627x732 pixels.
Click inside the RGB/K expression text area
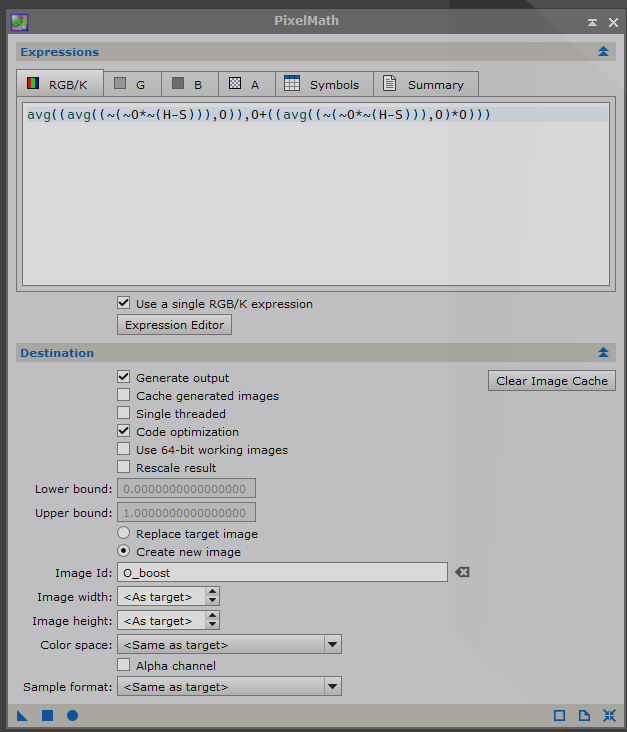pyautogui.click(x=316, y=194)
